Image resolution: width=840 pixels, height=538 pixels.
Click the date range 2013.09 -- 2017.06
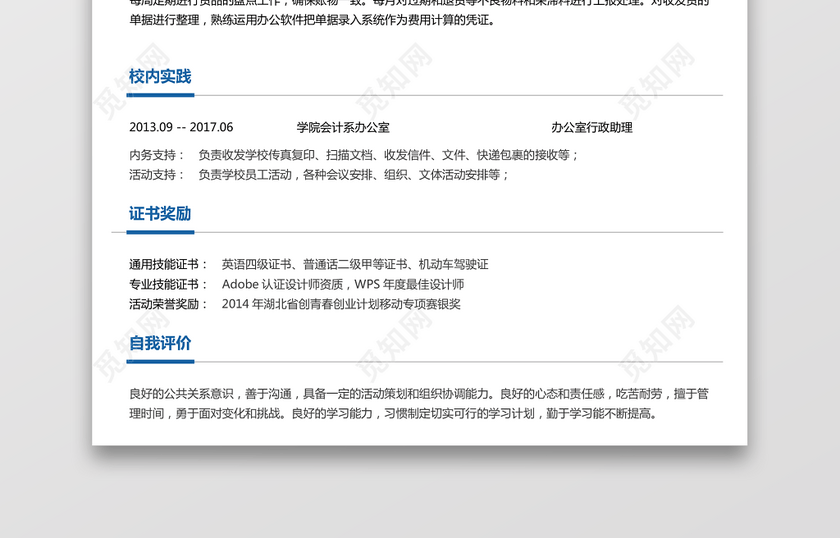181,127
